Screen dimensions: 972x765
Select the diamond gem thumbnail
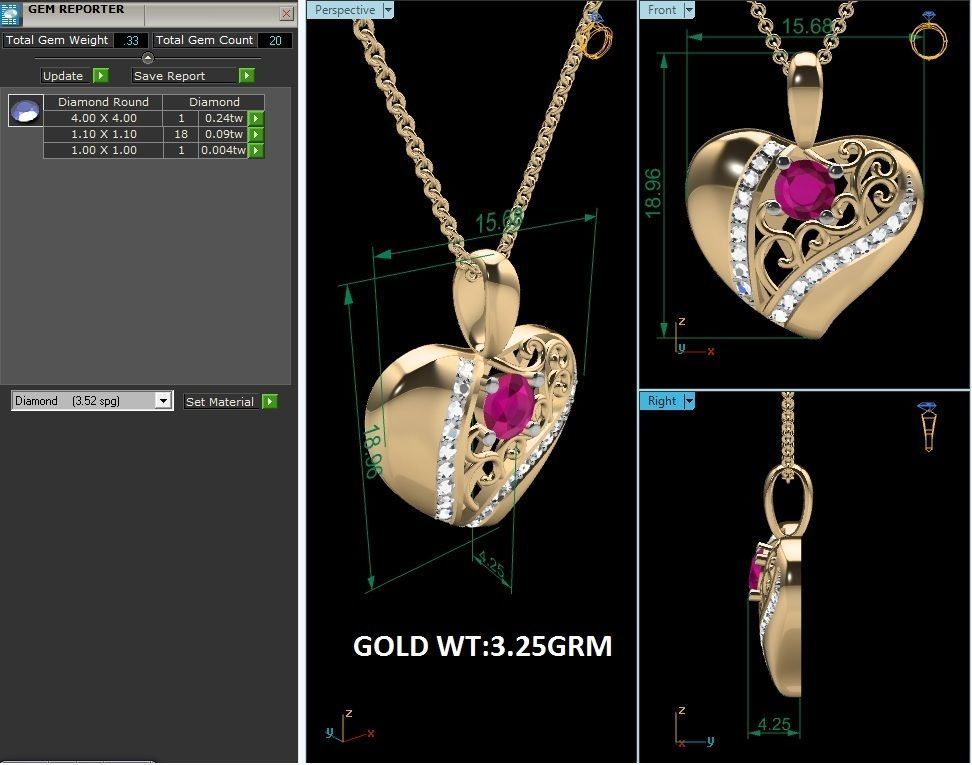coord(25,111)
